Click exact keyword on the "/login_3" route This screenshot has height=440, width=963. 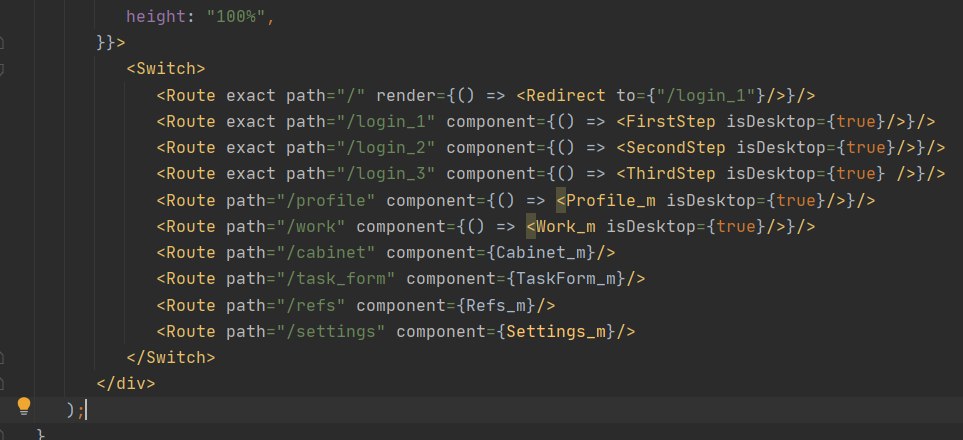click(x=251, y=174)
